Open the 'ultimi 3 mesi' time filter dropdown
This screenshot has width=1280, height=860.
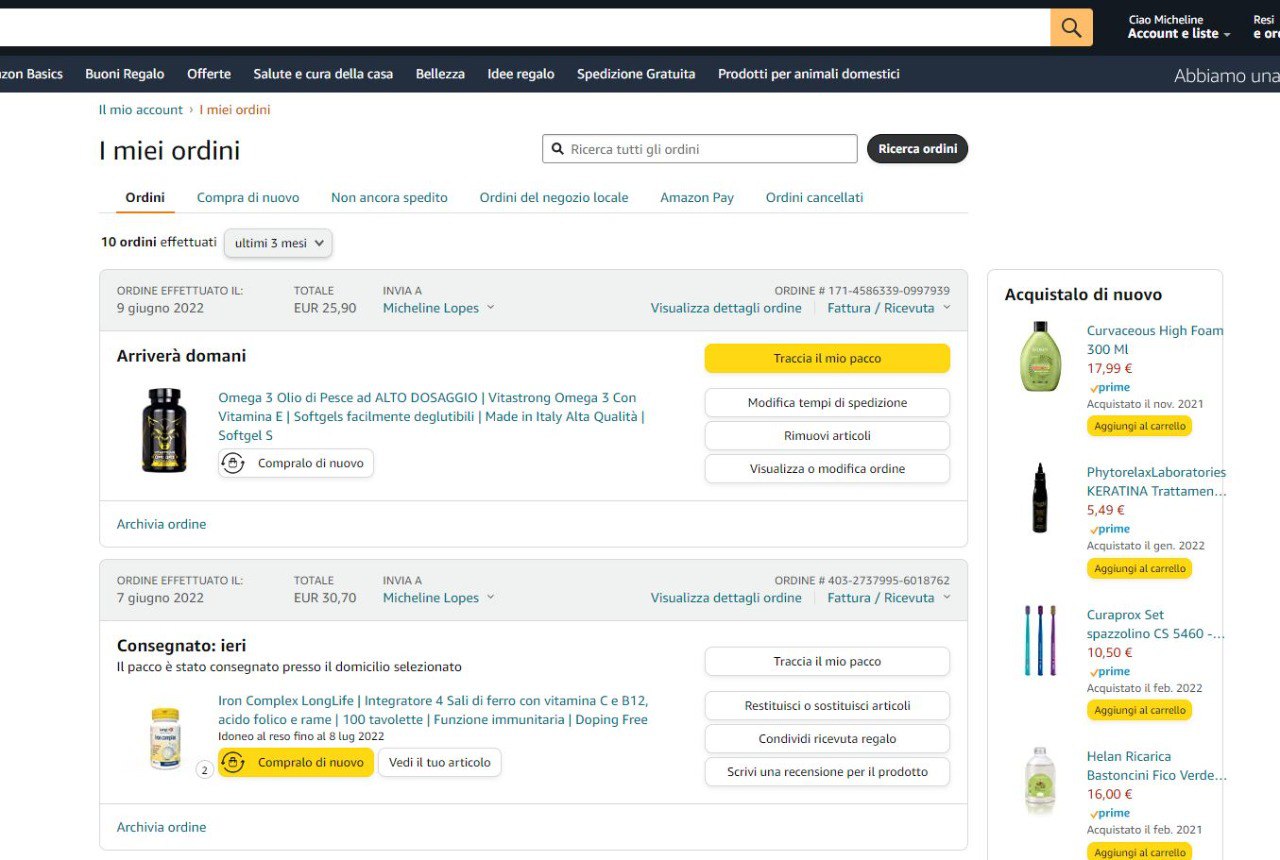tap(278, 243)
